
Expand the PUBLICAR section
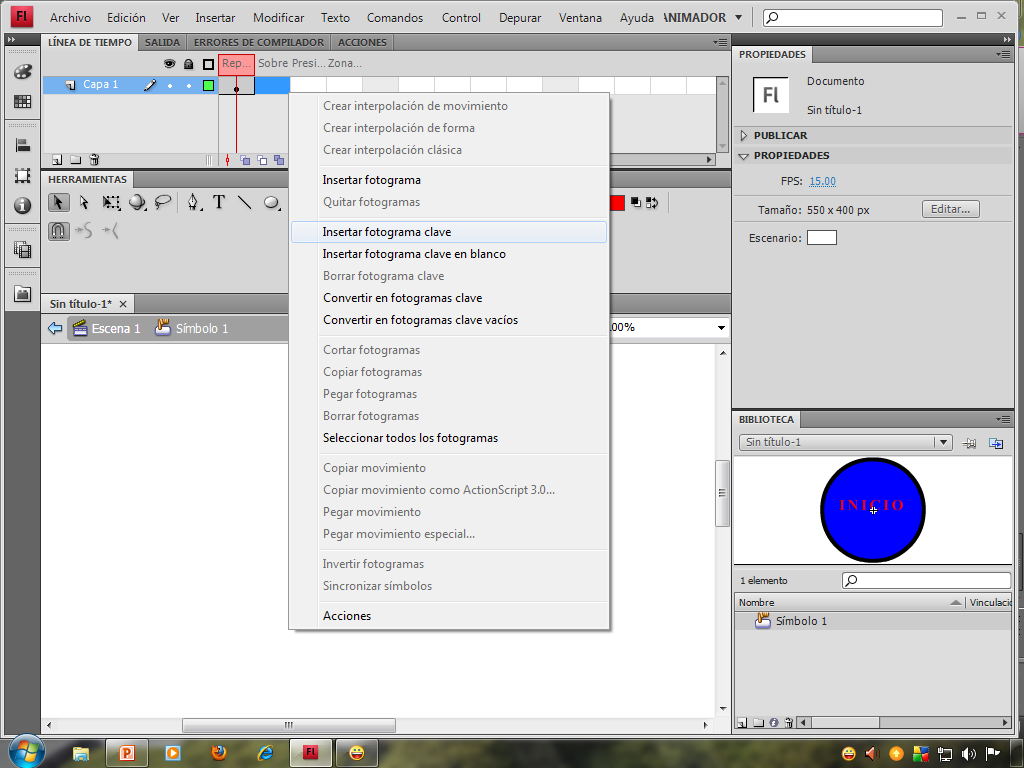[780, 135]
